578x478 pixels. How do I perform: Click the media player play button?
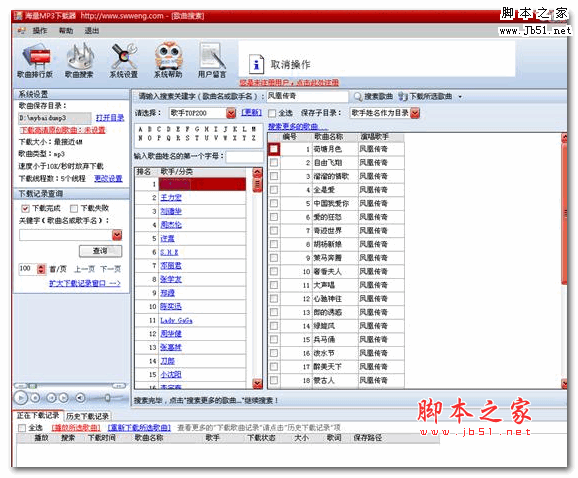(x=21, y=398)
